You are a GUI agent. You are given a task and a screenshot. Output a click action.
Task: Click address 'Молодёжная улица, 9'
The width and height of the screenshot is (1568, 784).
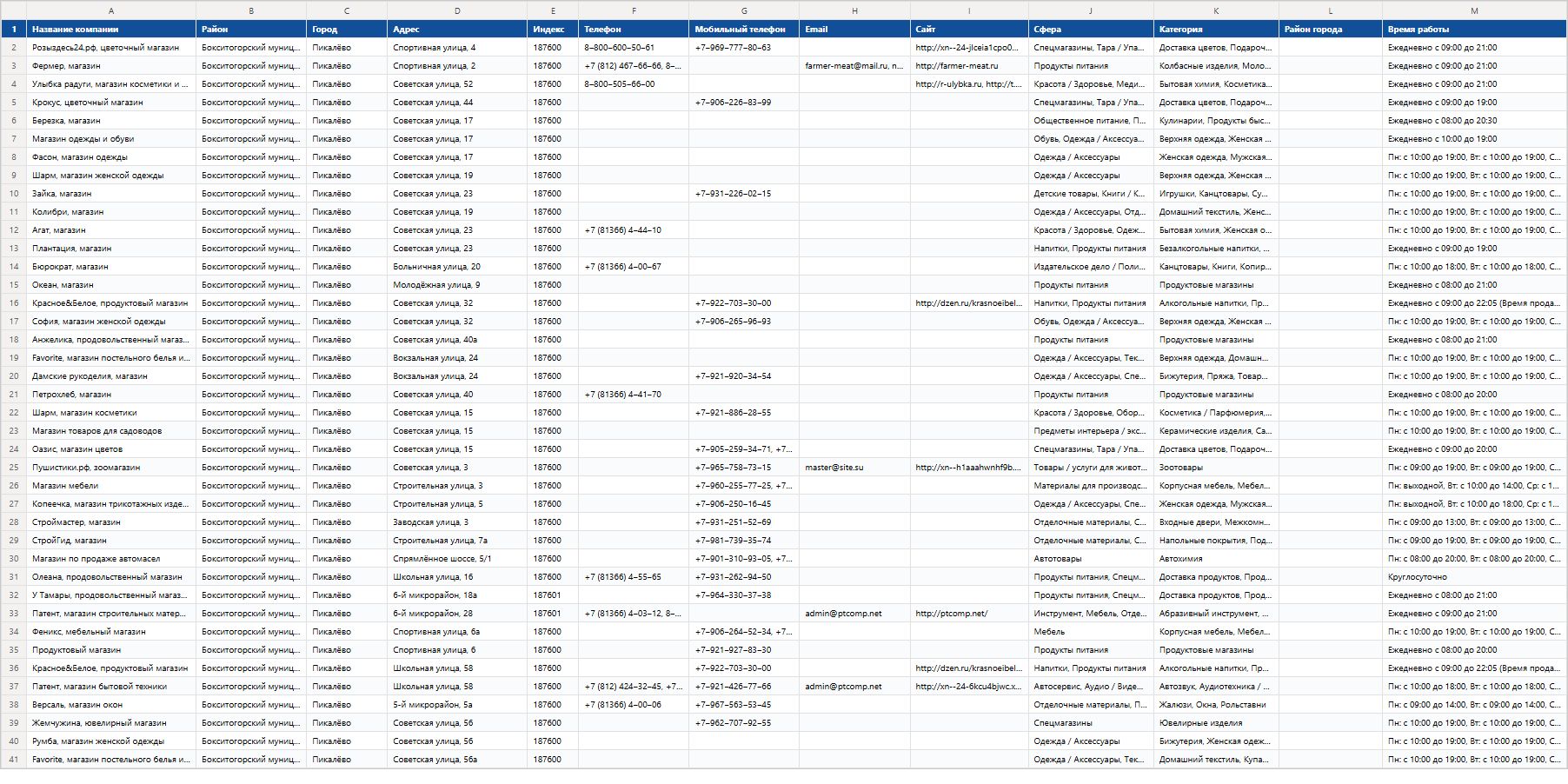[x=457, y=285]
